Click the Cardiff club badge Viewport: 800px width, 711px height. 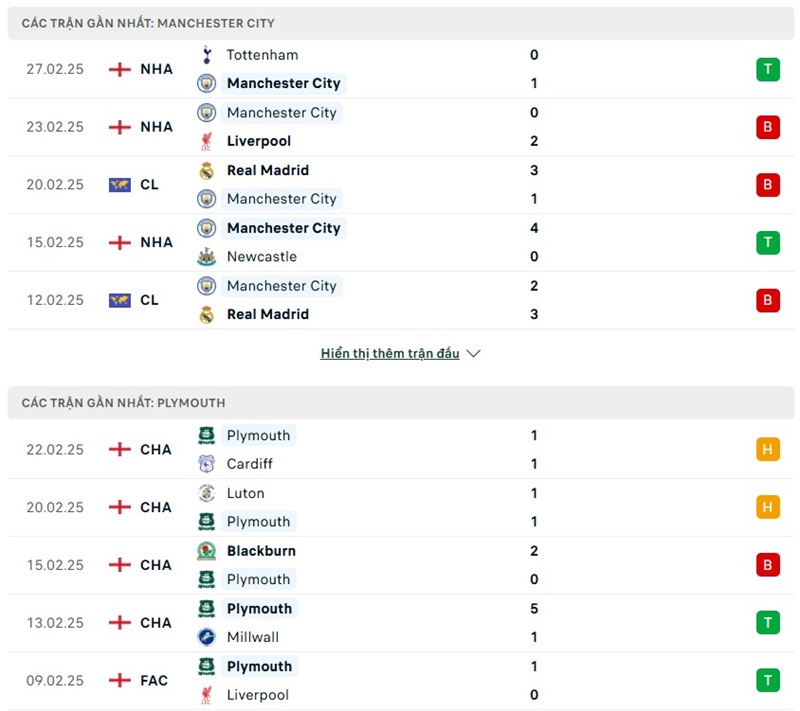point(208,464)
